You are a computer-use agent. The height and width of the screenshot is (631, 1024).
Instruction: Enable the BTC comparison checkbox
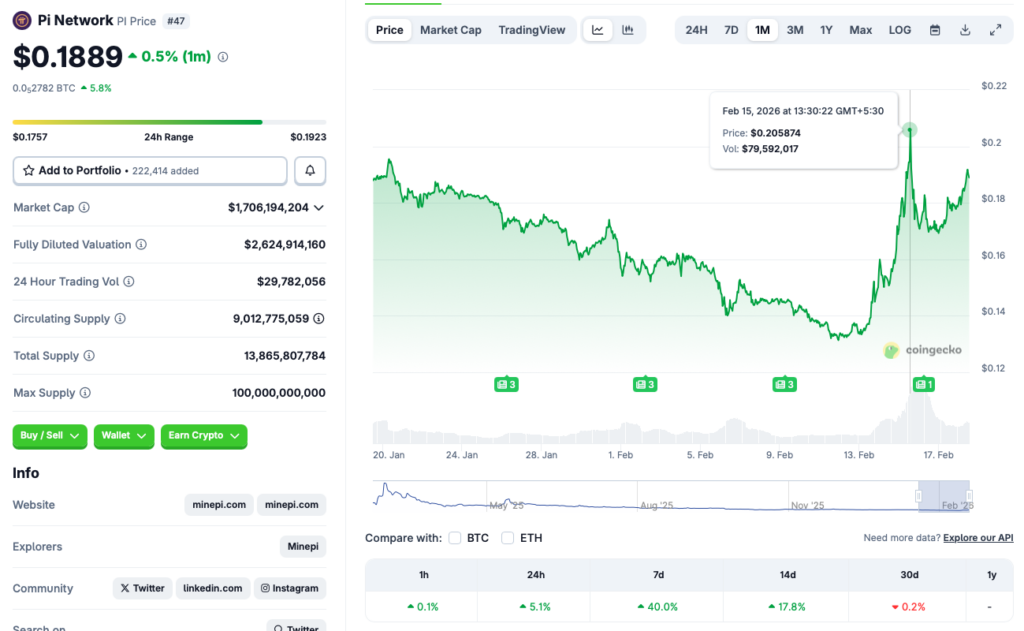click(454, 537)
